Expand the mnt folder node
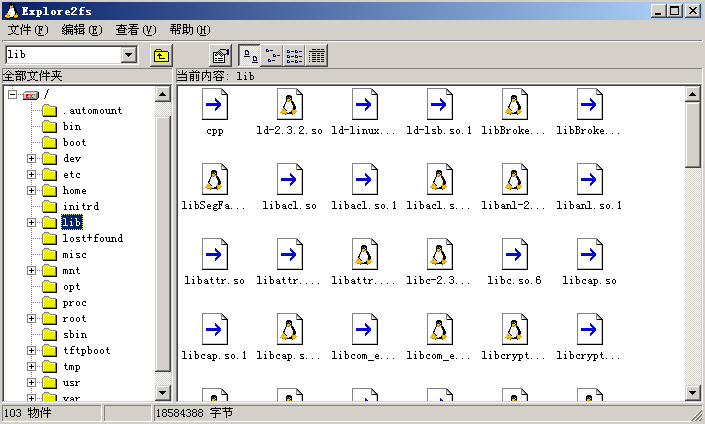705x424 pixels. click(31, 271)
